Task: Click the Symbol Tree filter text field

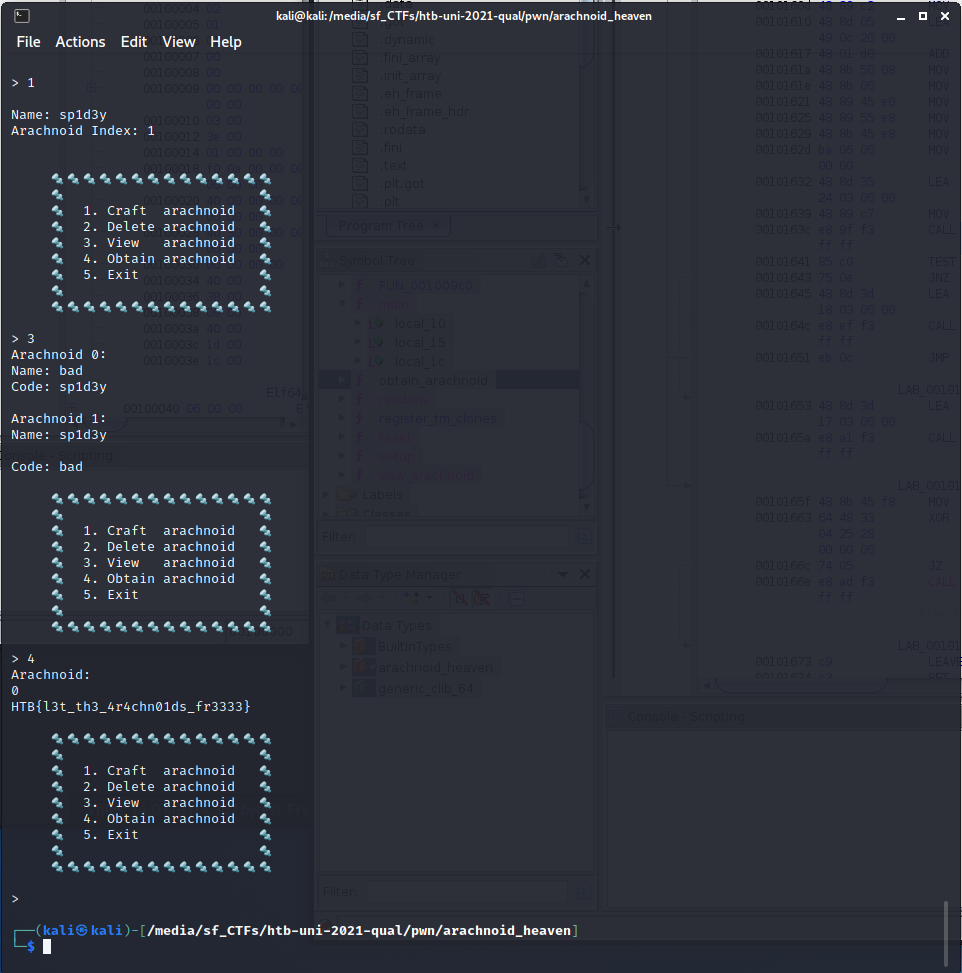Action: pyautogui.click(x=465, y=538)
